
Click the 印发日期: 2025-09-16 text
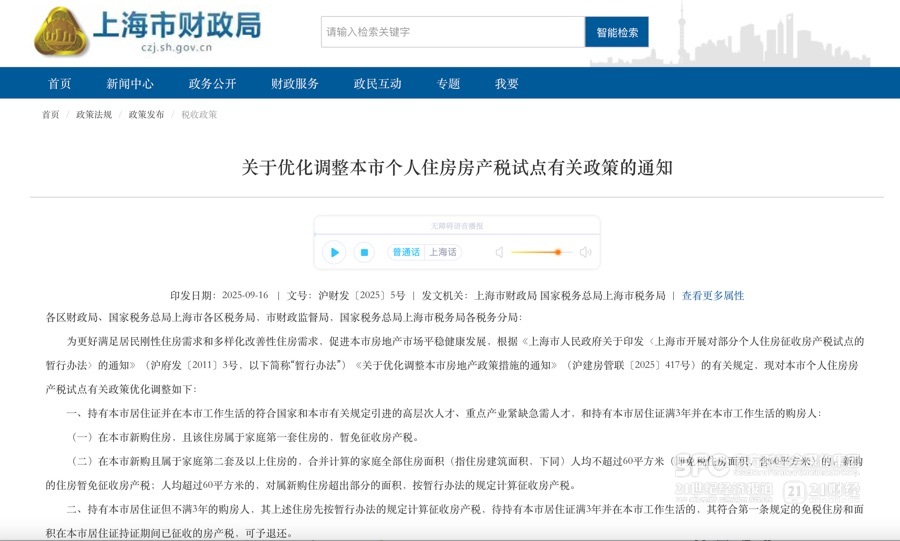pos(219,295)
